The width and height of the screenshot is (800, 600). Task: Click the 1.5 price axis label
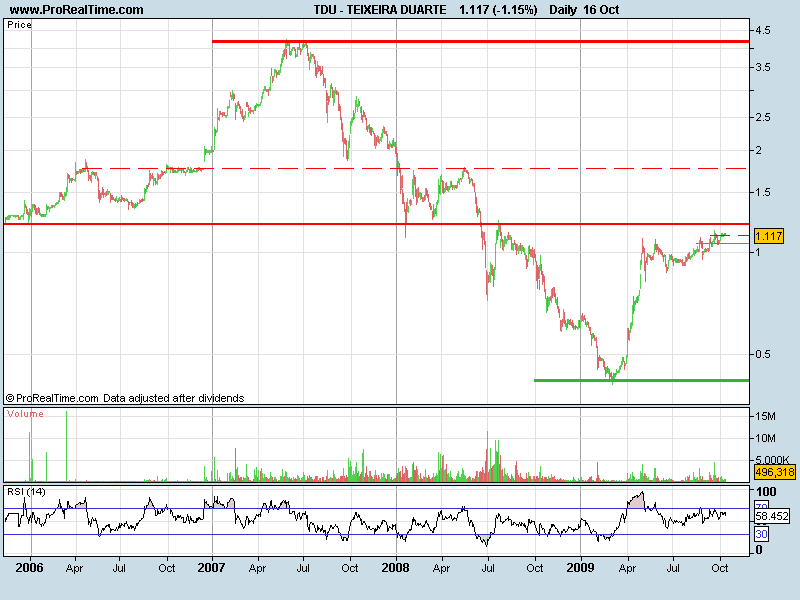click(x=763, y=192)
